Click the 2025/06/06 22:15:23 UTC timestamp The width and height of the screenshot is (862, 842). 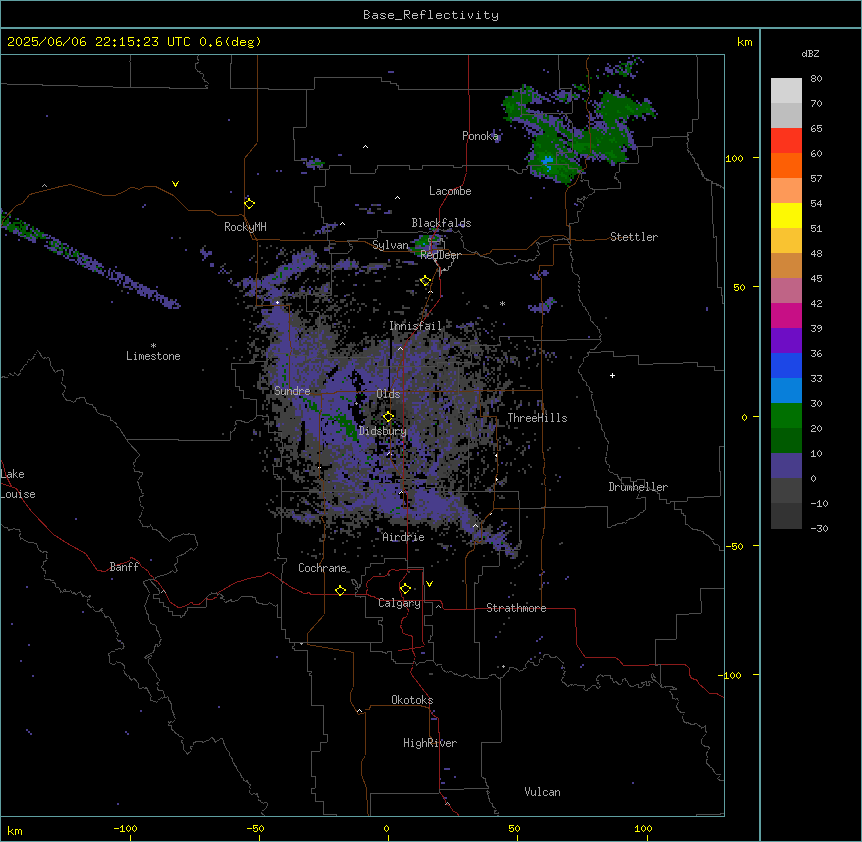pos(99,42)
